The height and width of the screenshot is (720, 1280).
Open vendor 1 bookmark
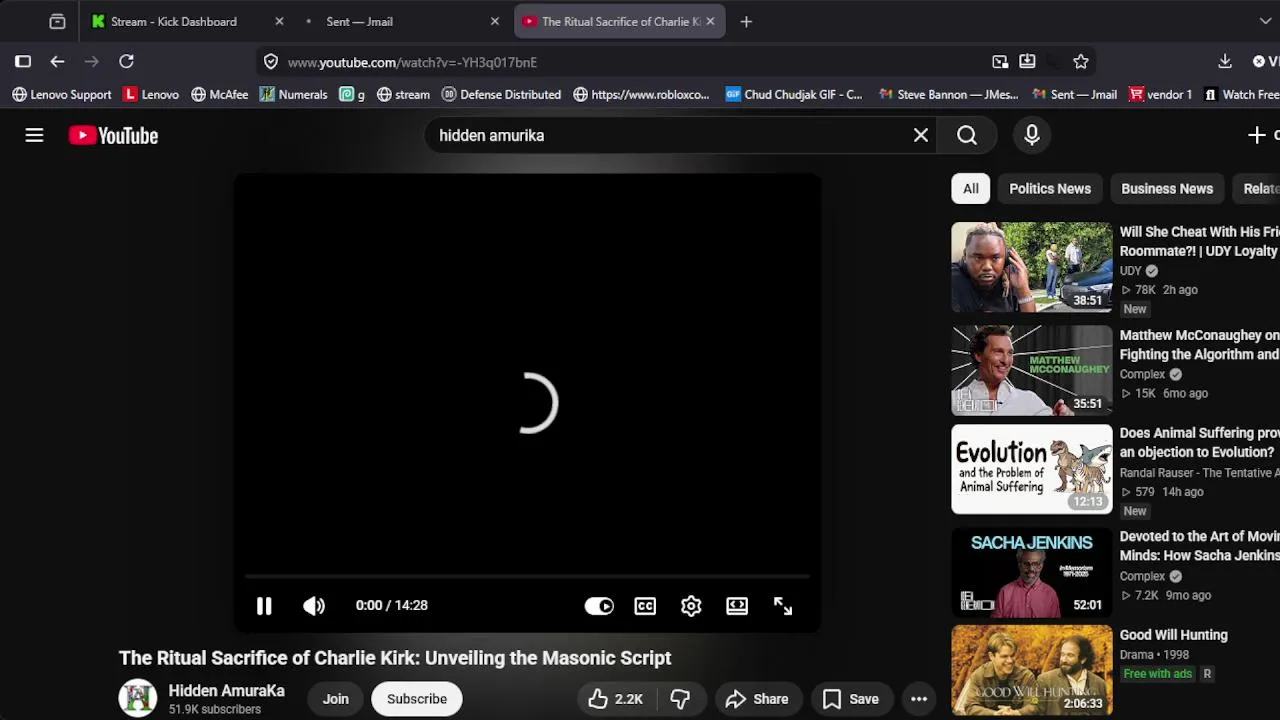pos(1160,94)
